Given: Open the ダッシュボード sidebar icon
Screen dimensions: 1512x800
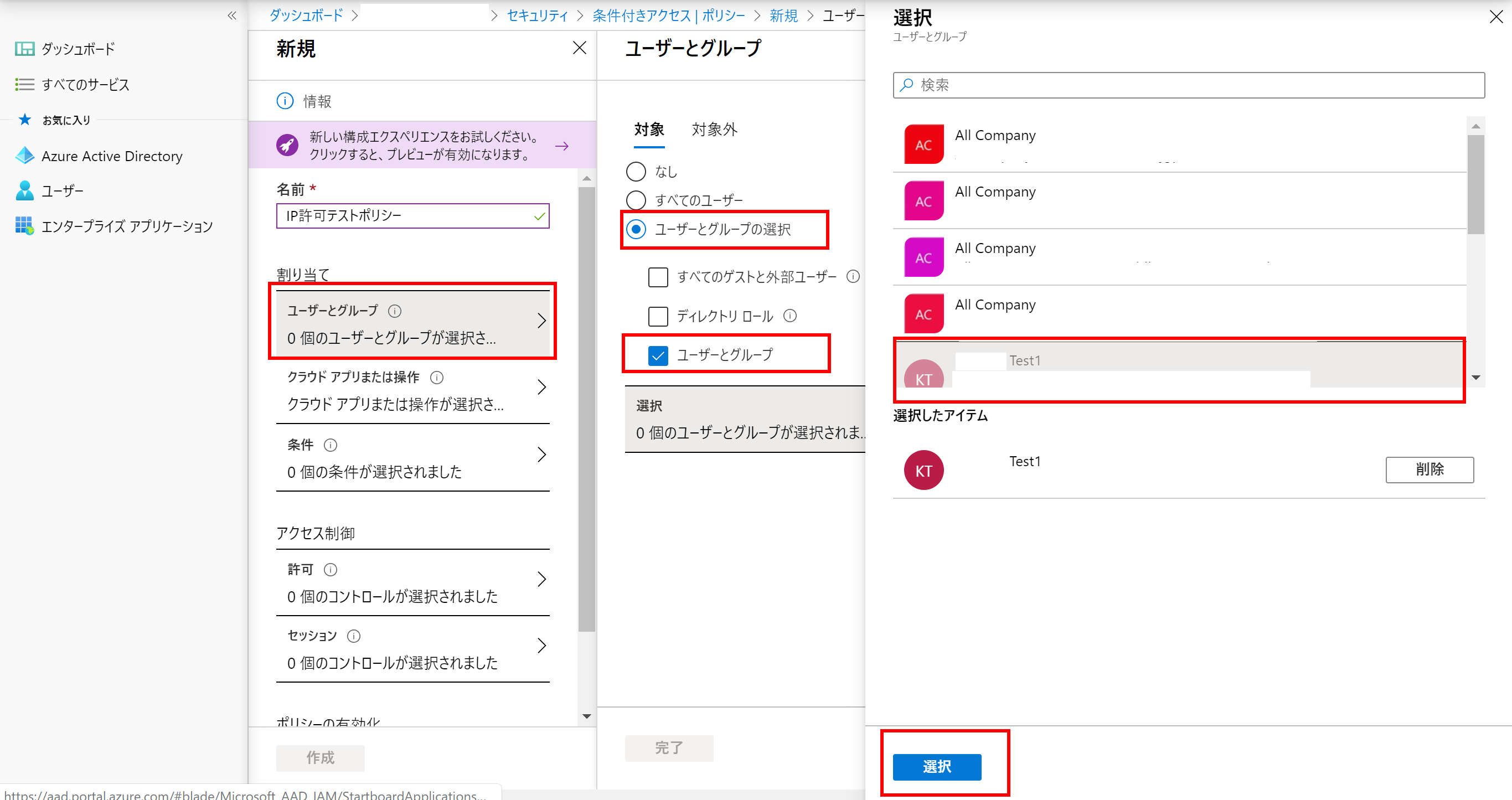Looking at the screenshot, I should coord(24,49).
